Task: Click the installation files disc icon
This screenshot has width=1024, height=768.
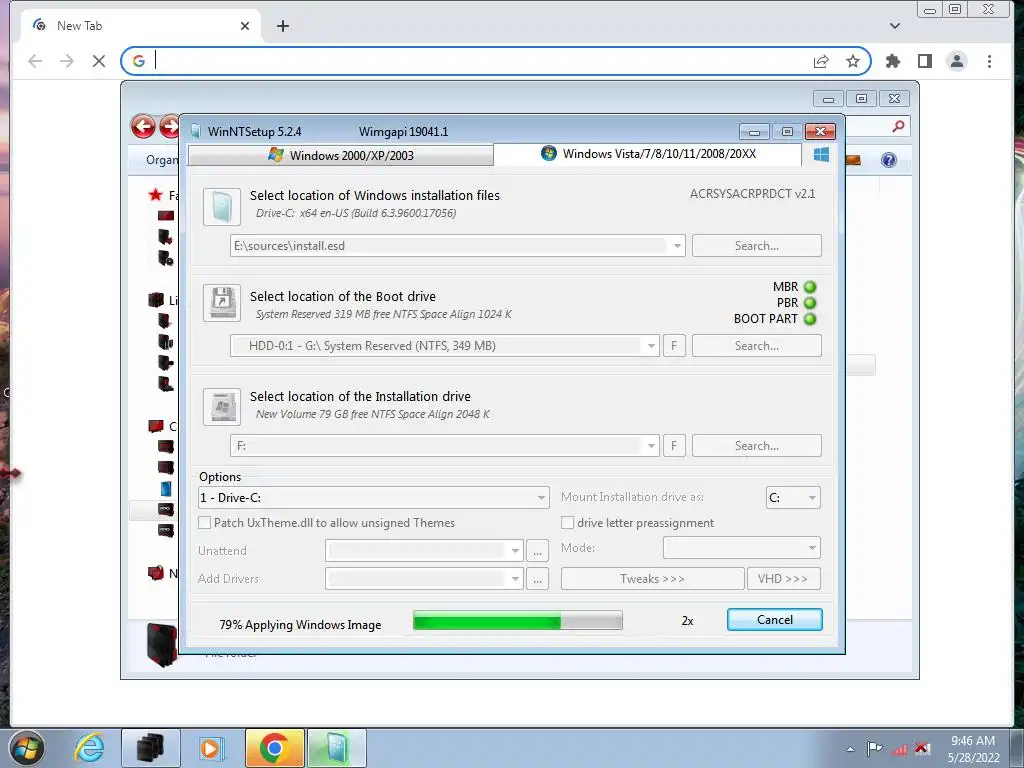Action: [x=222, y=206]
